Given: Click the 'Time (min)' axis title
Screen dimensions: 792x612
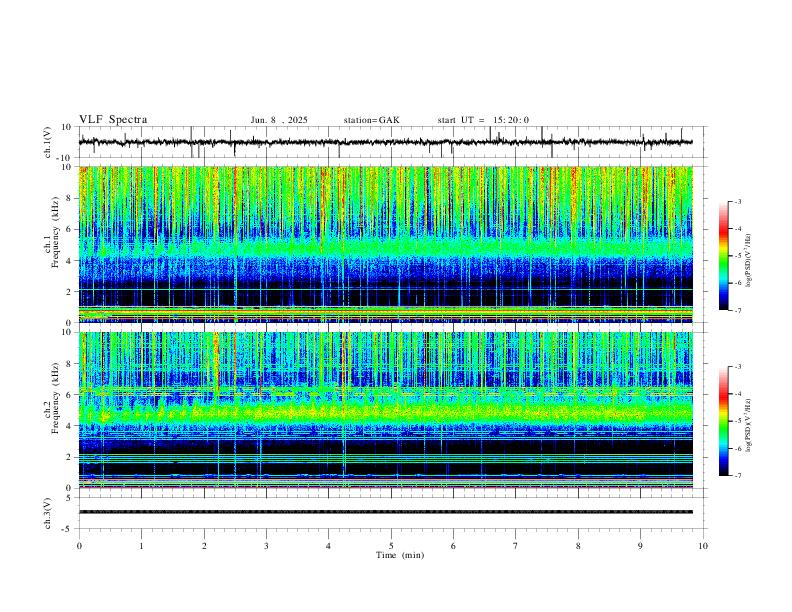Looking at the screenshot, I should (400, 555).
